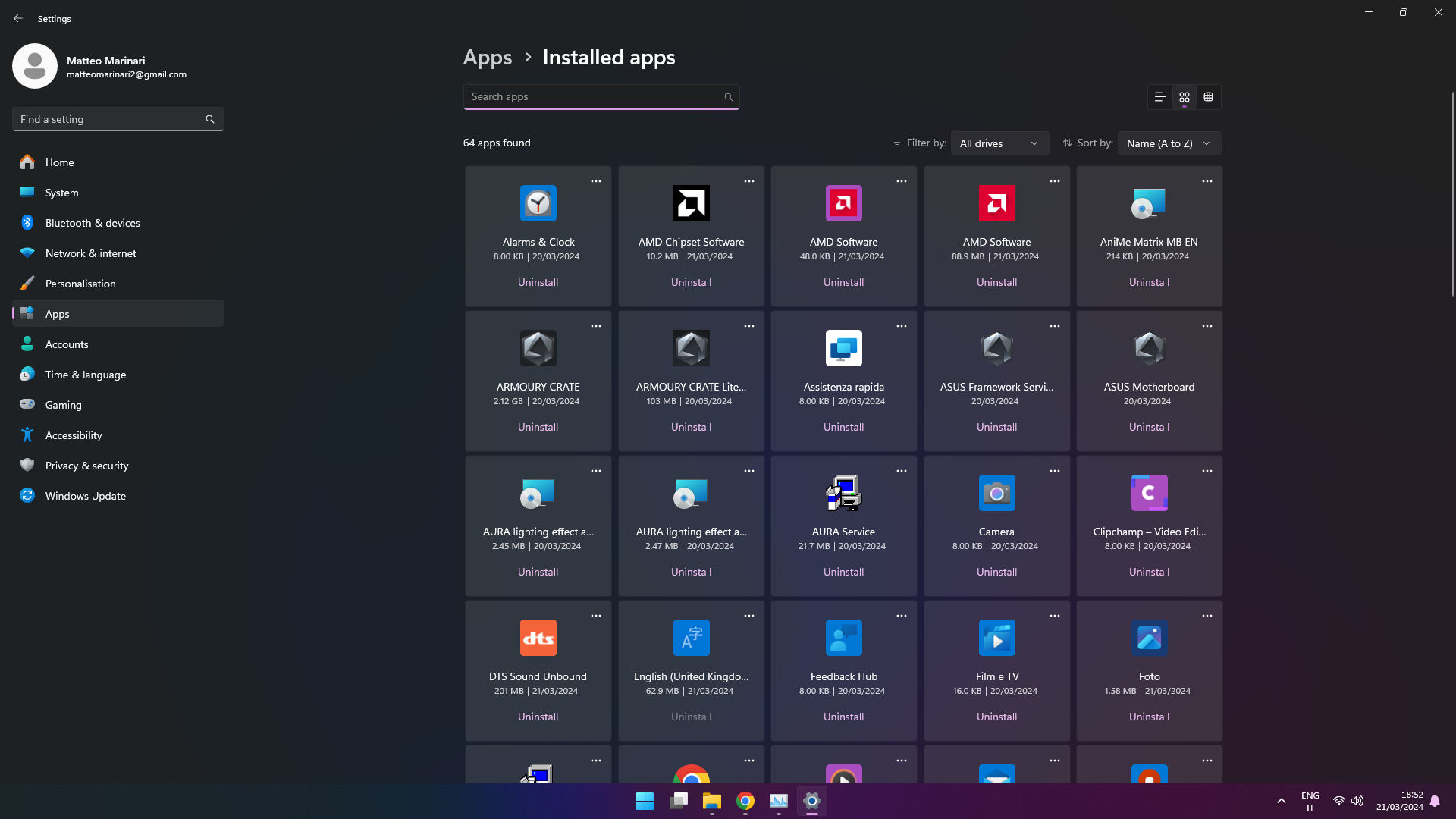Show hidden icons in the system tray

tap(1281, 801)
